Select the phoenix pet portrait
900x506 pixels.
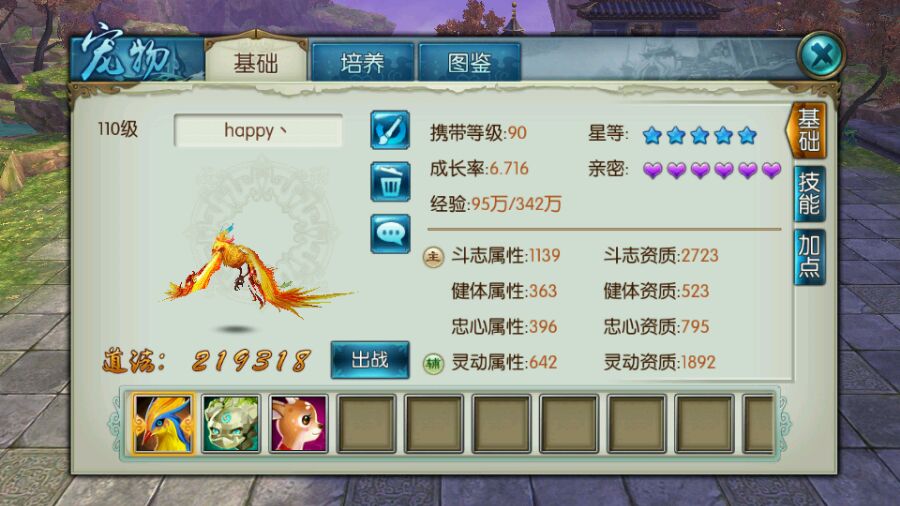point(163,423)
